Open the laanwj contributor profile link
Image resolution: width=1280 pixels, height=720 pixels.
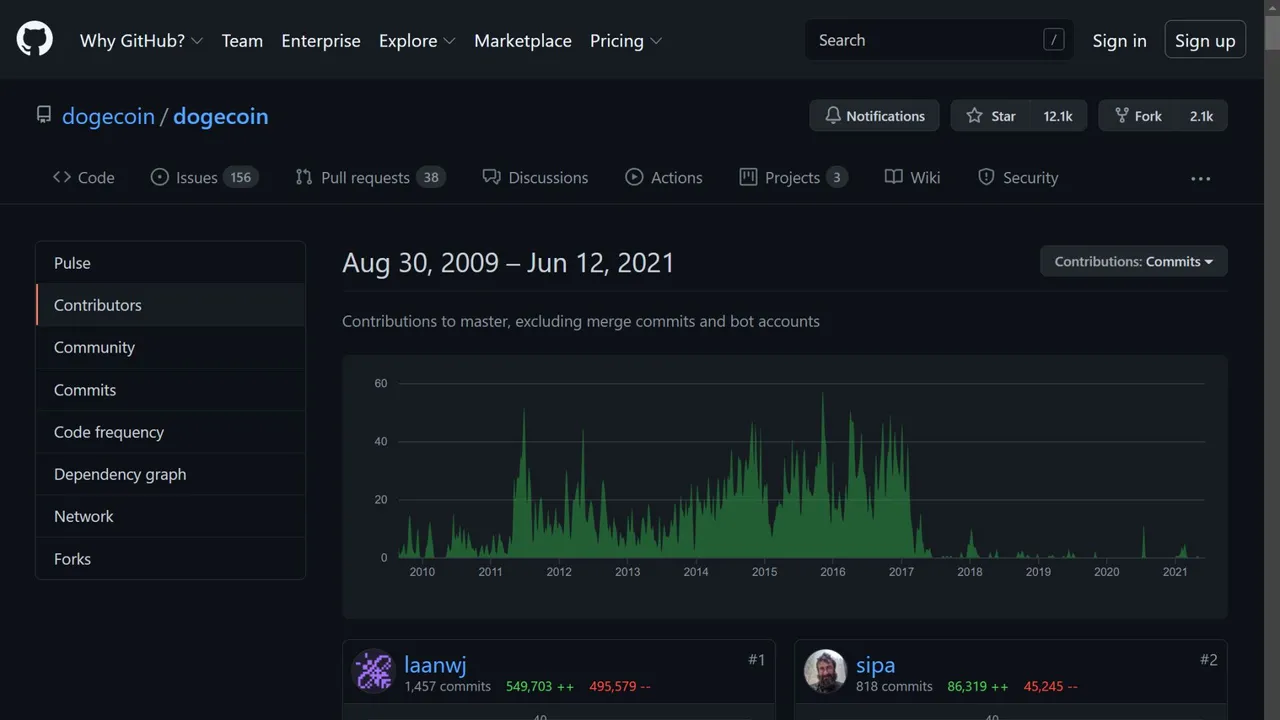click(435, 664)
